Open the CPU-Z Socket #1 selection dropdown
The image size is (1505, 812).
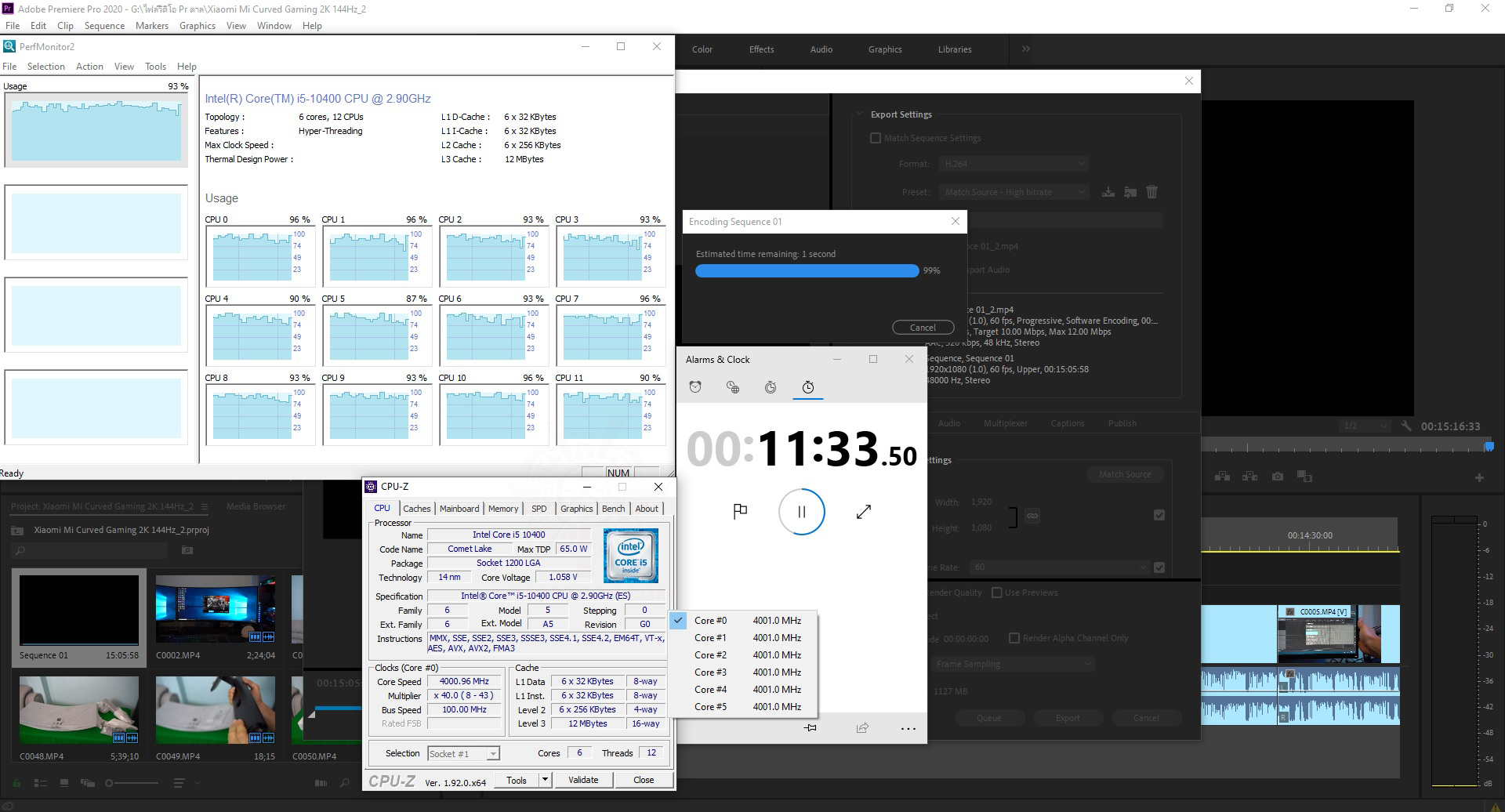pos(463,754)
